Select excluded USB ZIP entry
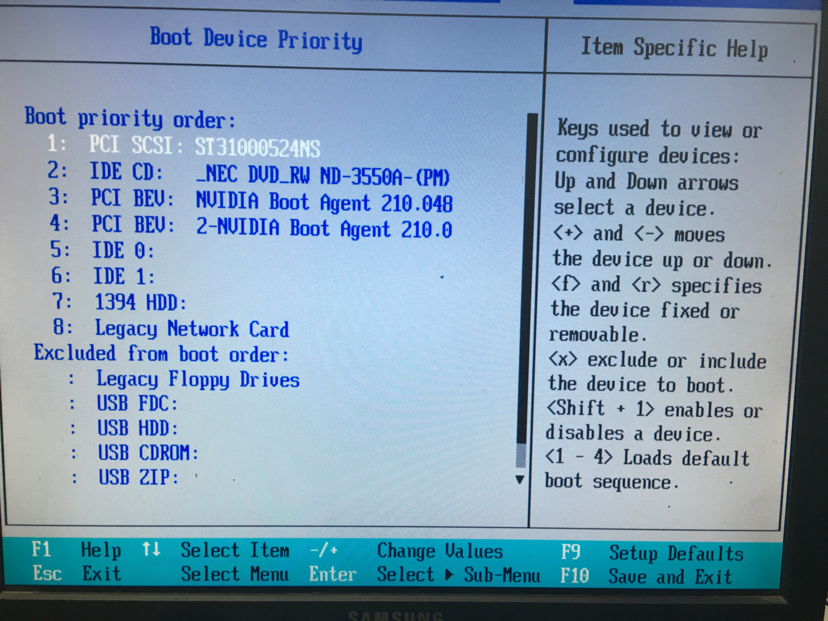Image resolution: width=828 pixels, height=621 pixels. (x=125, y=477)
